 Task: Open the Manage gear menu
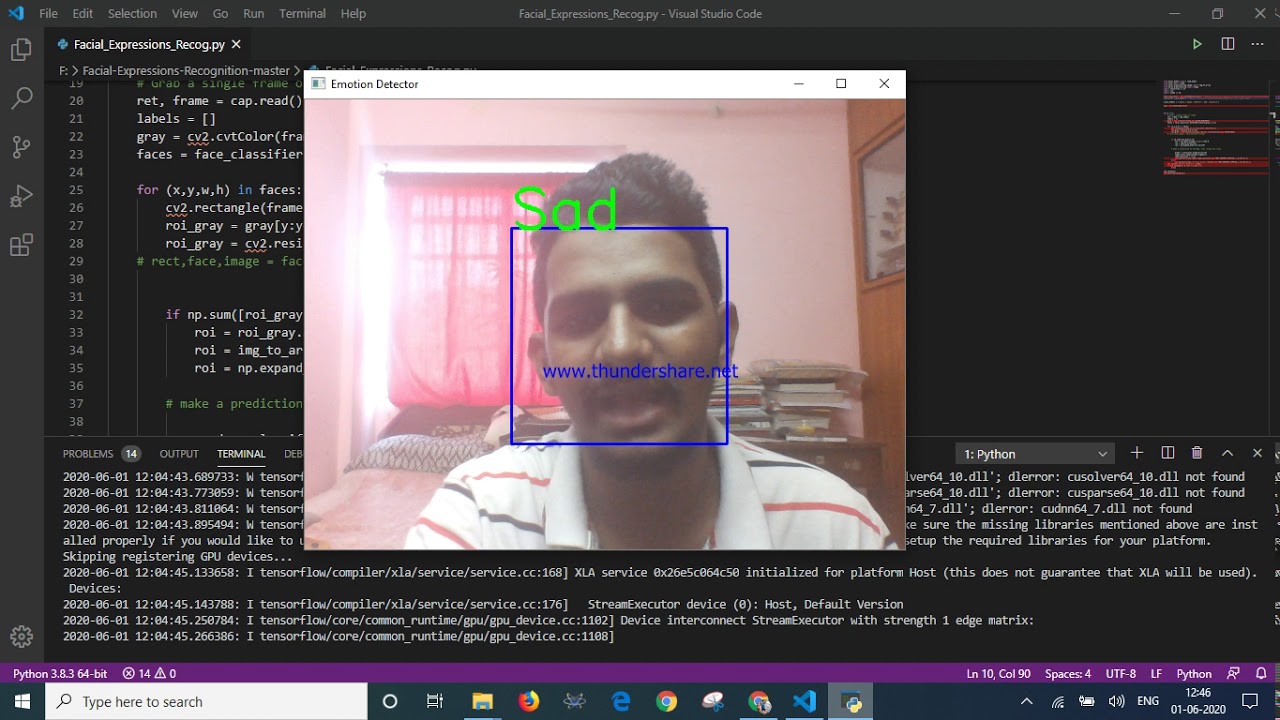pyautogui.click(x=21, y=636)
